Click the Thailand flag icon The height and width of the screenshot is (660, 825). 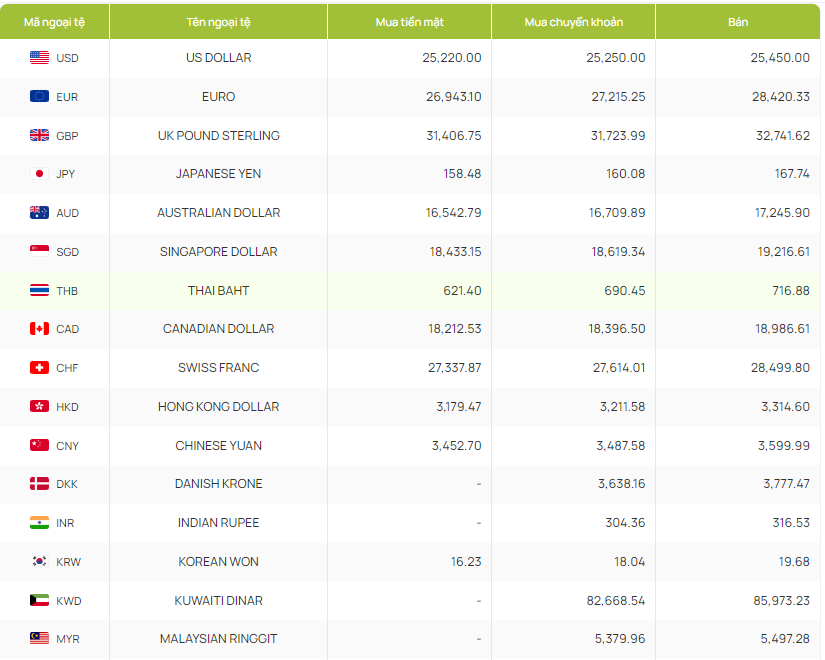pyautogui.click(x=39, y=291)
